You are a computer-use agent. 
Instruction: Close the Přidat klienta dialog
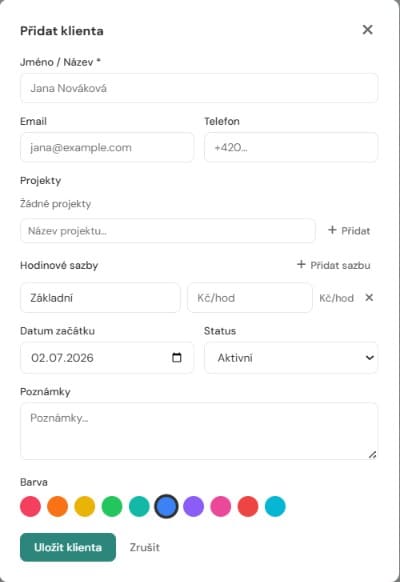coord(367,30)
